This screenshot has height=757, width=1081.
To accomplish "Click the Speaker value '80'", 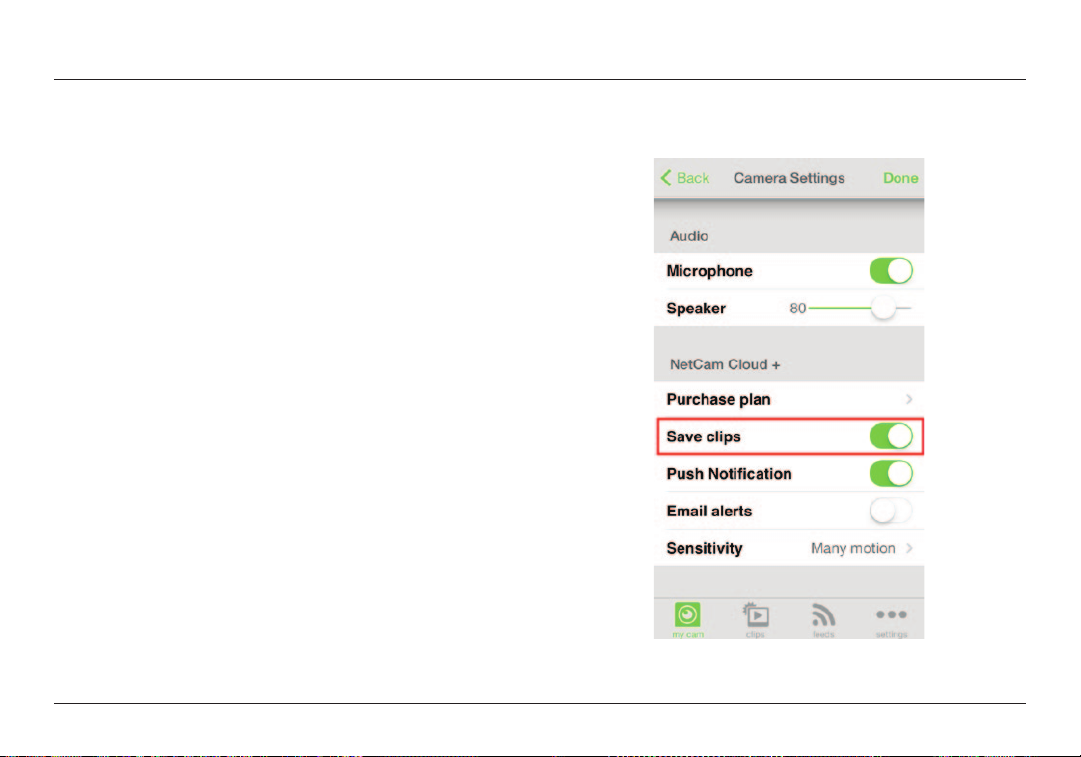I will [798, 308].
